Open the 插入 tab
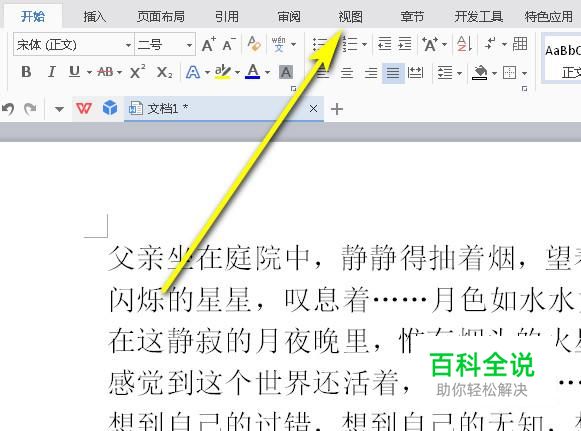This screenshot has height=431, width=581. pos(94,17)
